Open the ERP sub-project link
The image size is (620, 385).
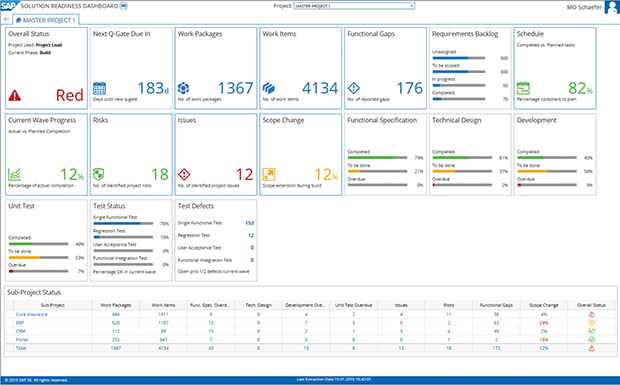[x=20, y=323]
